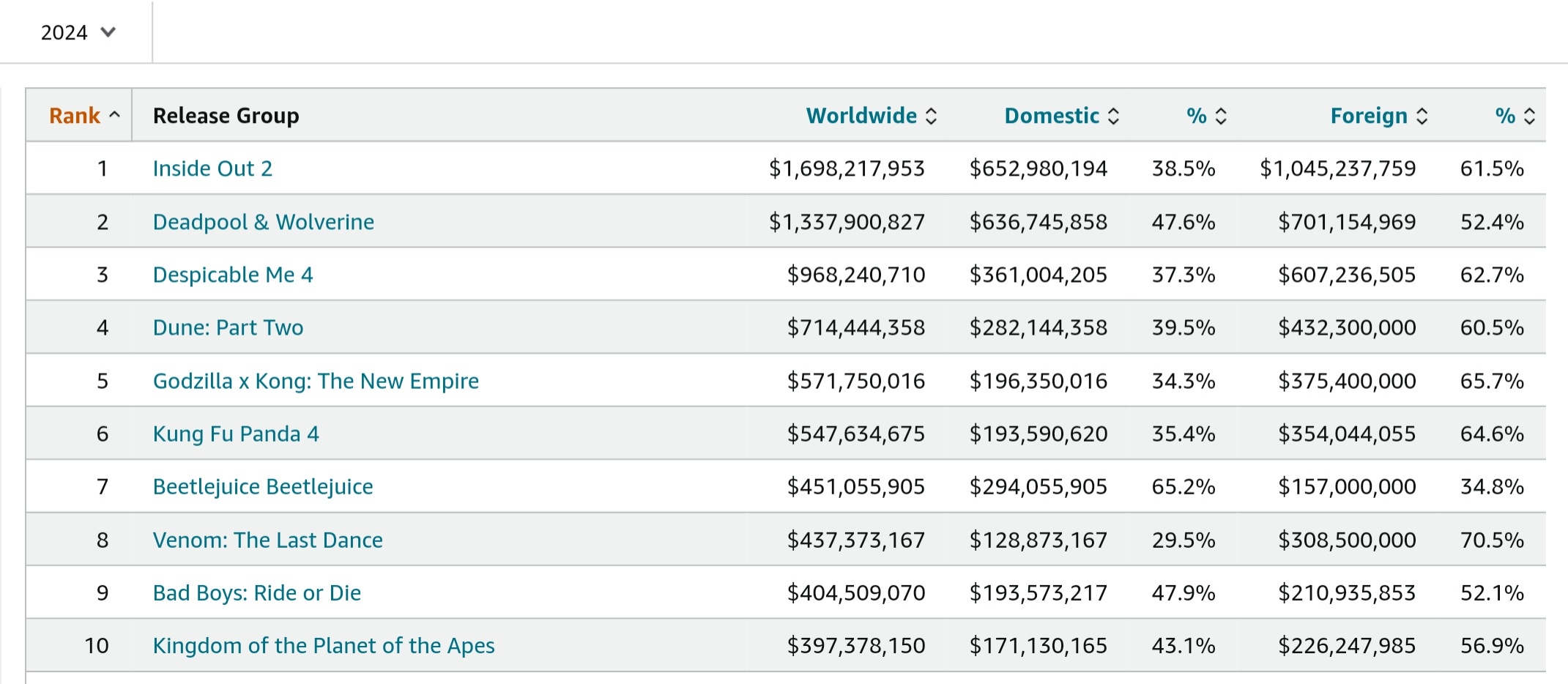Image resolution: width=1568 pixels, height=684 pixels.
Task: Open Deadpool & Wolverine link
Action: 264,222
